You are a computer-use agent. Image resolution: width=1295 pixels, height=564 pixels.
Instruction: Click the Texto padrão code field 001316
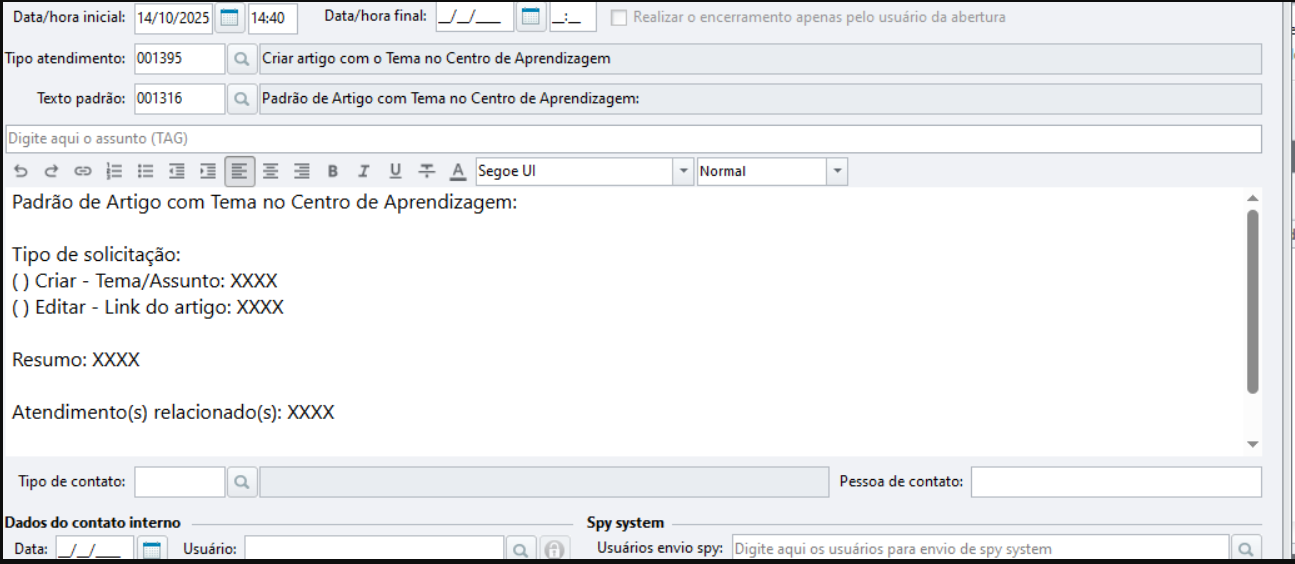click(180, 99)
